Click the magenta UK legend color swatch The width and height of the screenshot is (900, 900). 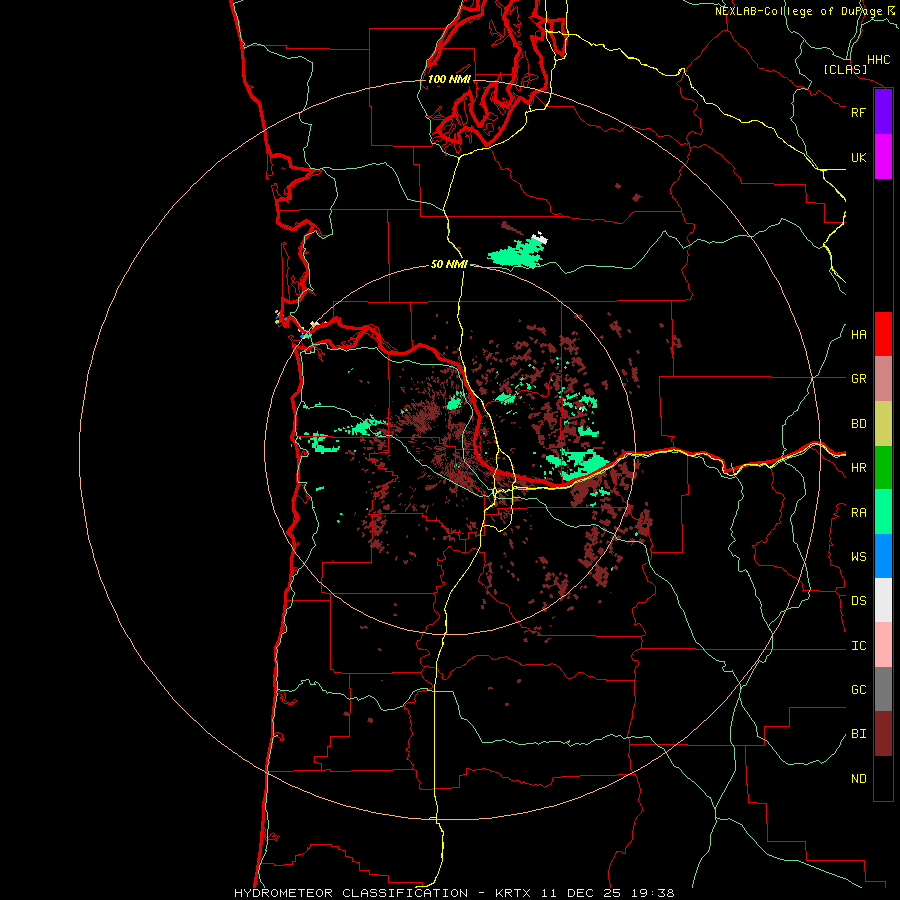(x=883, y=157)
